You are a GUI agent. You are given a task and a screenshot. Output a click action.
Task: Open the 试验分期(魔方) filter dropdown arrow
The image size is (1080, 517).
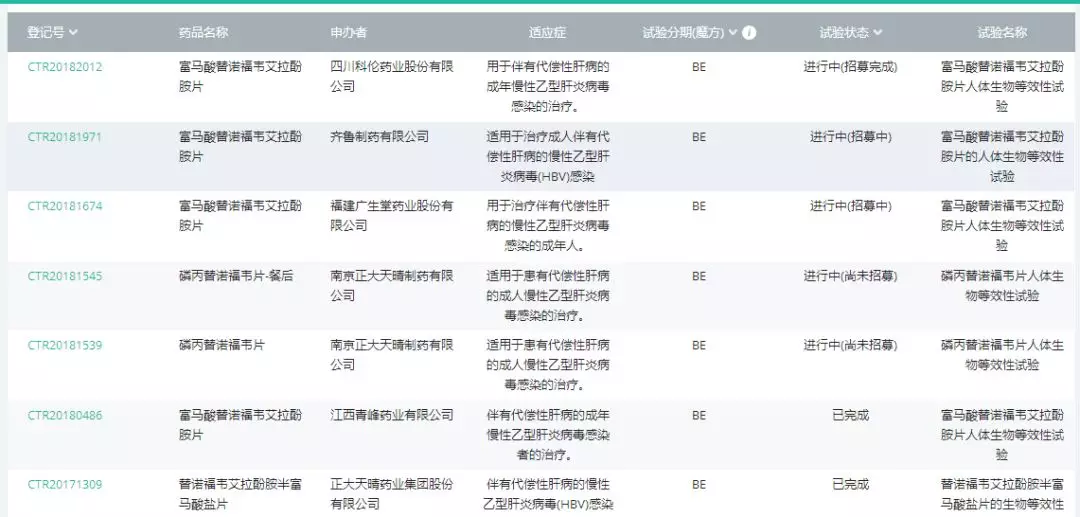coord(733,32)
